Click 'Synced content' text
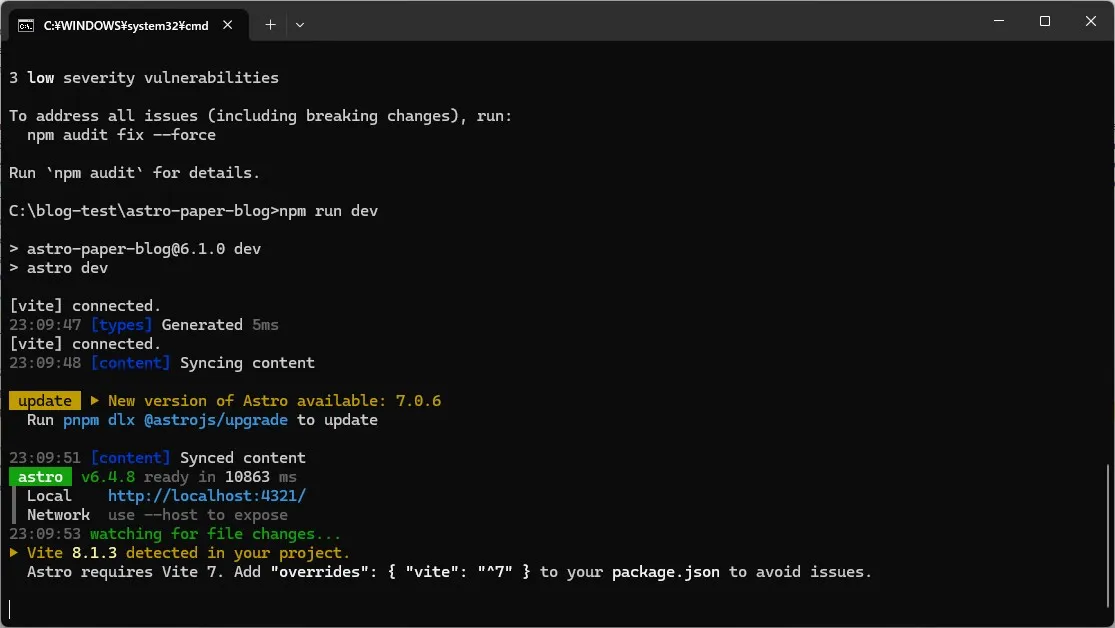Image resolution: width=1115 pixels, height=628 pixels. [x=243, y=457]
